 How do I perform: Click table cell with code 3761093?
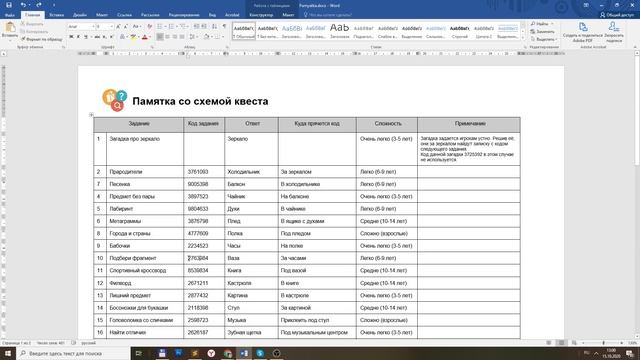(x=204, y=172)
